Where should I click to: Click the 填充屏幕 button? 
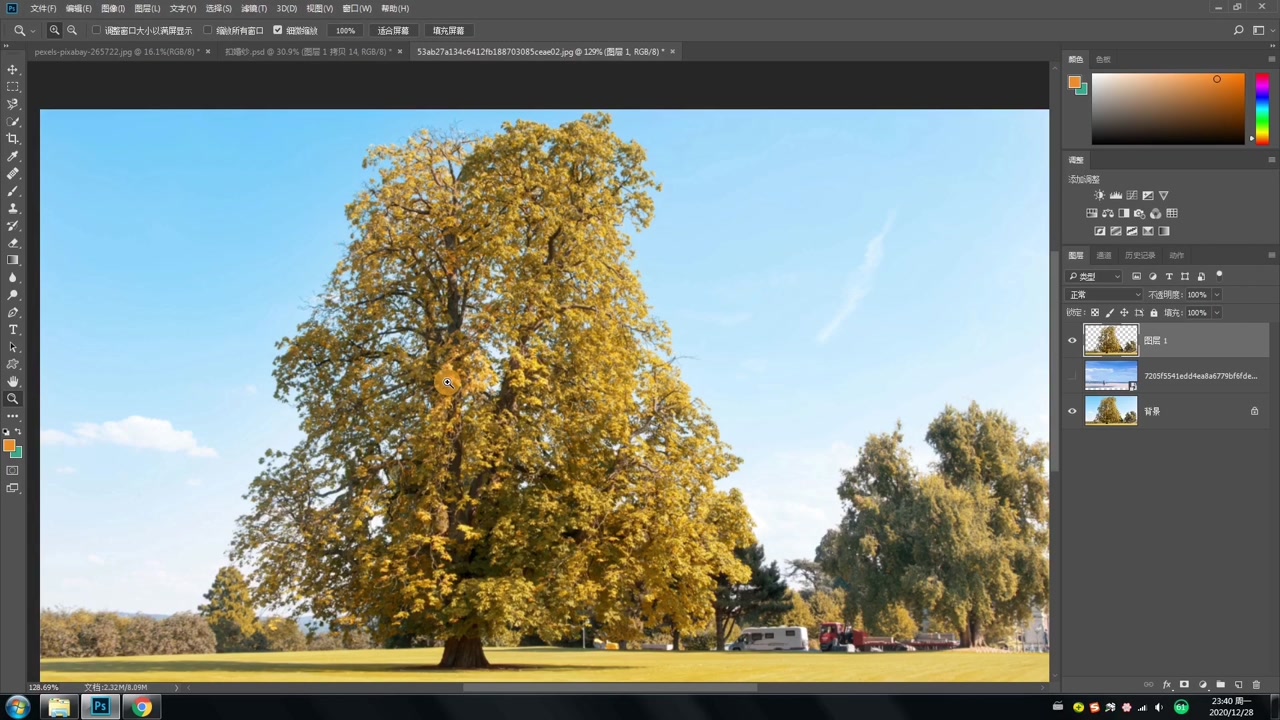448,31
